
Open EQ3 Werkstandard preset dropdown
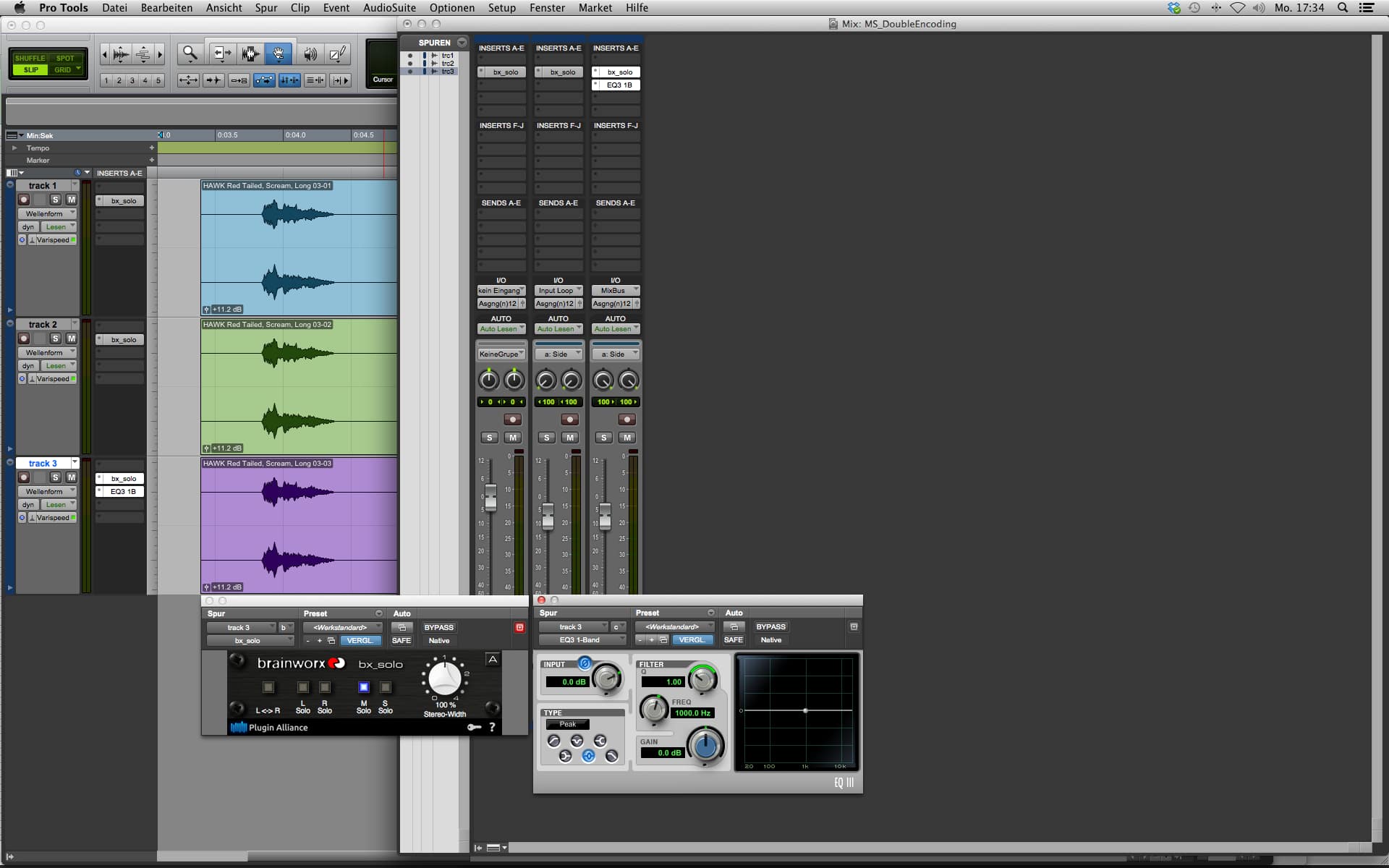pyautogui.click(x=674, y=627)
